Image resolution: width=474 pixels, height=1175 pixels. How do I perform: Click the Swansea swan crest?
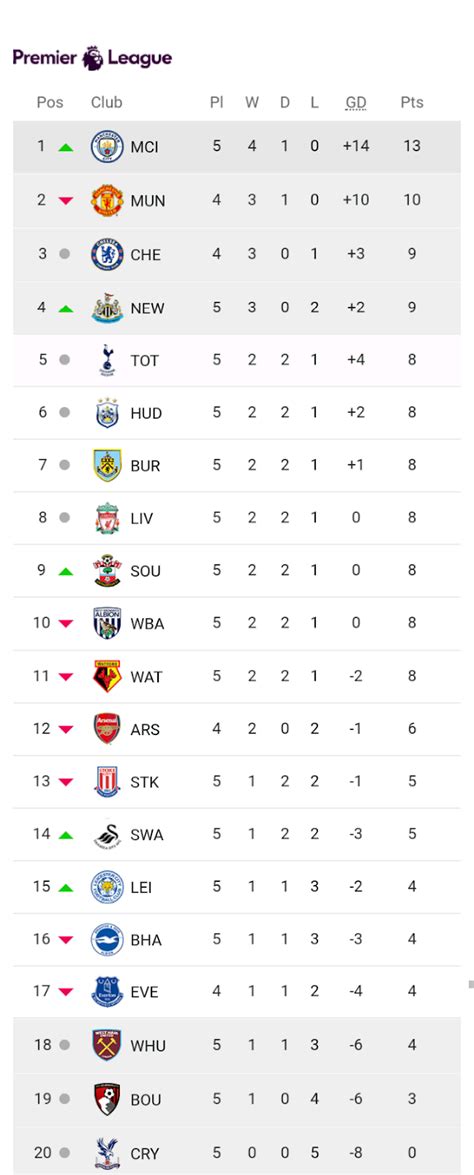point(107,834)
